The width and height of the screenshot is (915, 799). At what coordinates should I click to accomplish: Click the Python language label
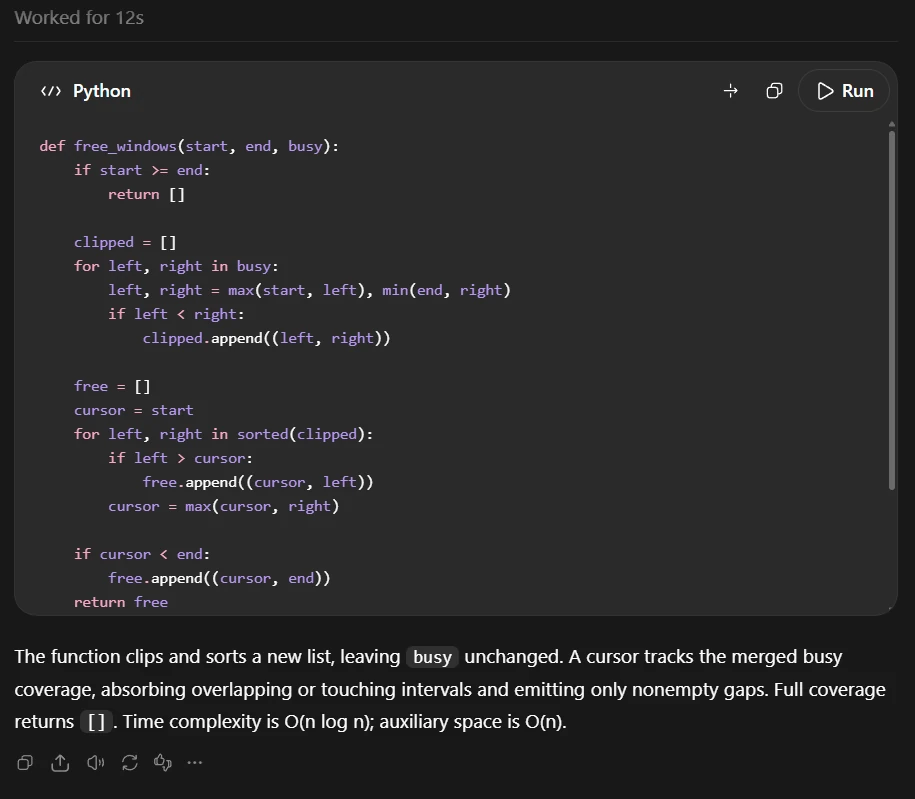[x=102, y=91]
